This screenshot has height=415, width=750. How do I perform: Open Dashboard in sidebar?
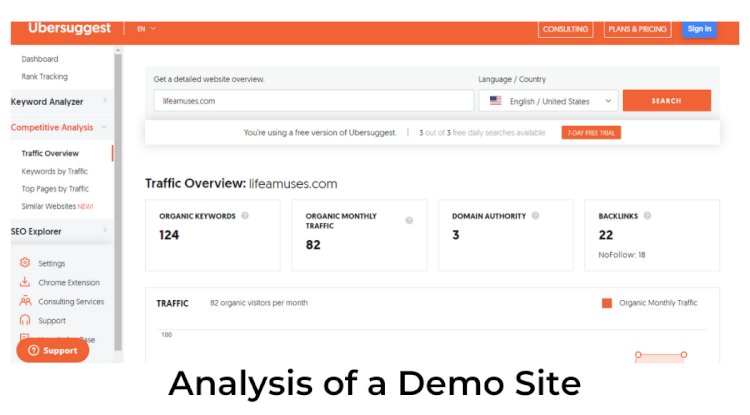click(x=40, y=59)
